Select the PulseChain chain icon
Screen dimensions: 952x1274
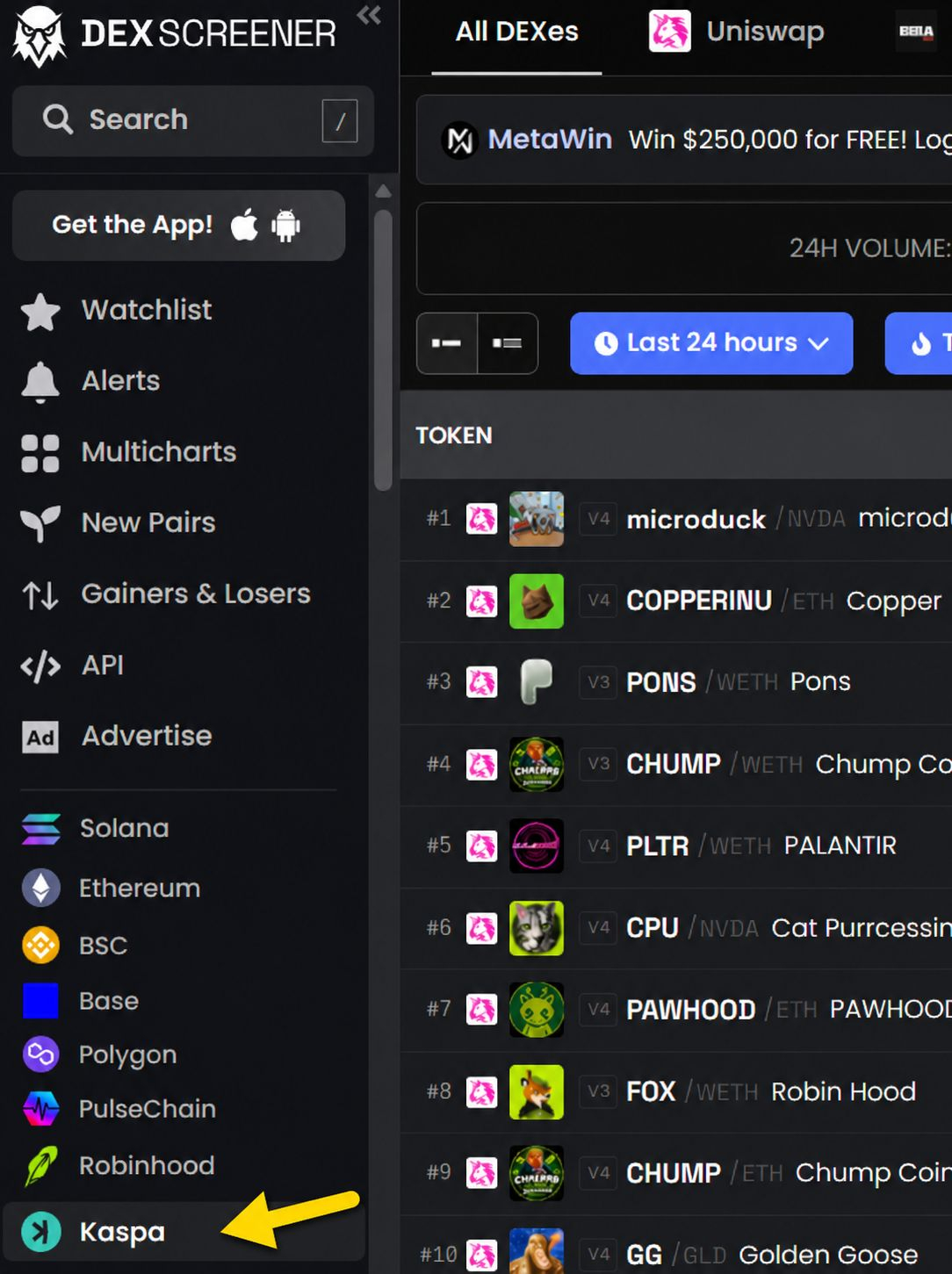tap(41, 1109)
